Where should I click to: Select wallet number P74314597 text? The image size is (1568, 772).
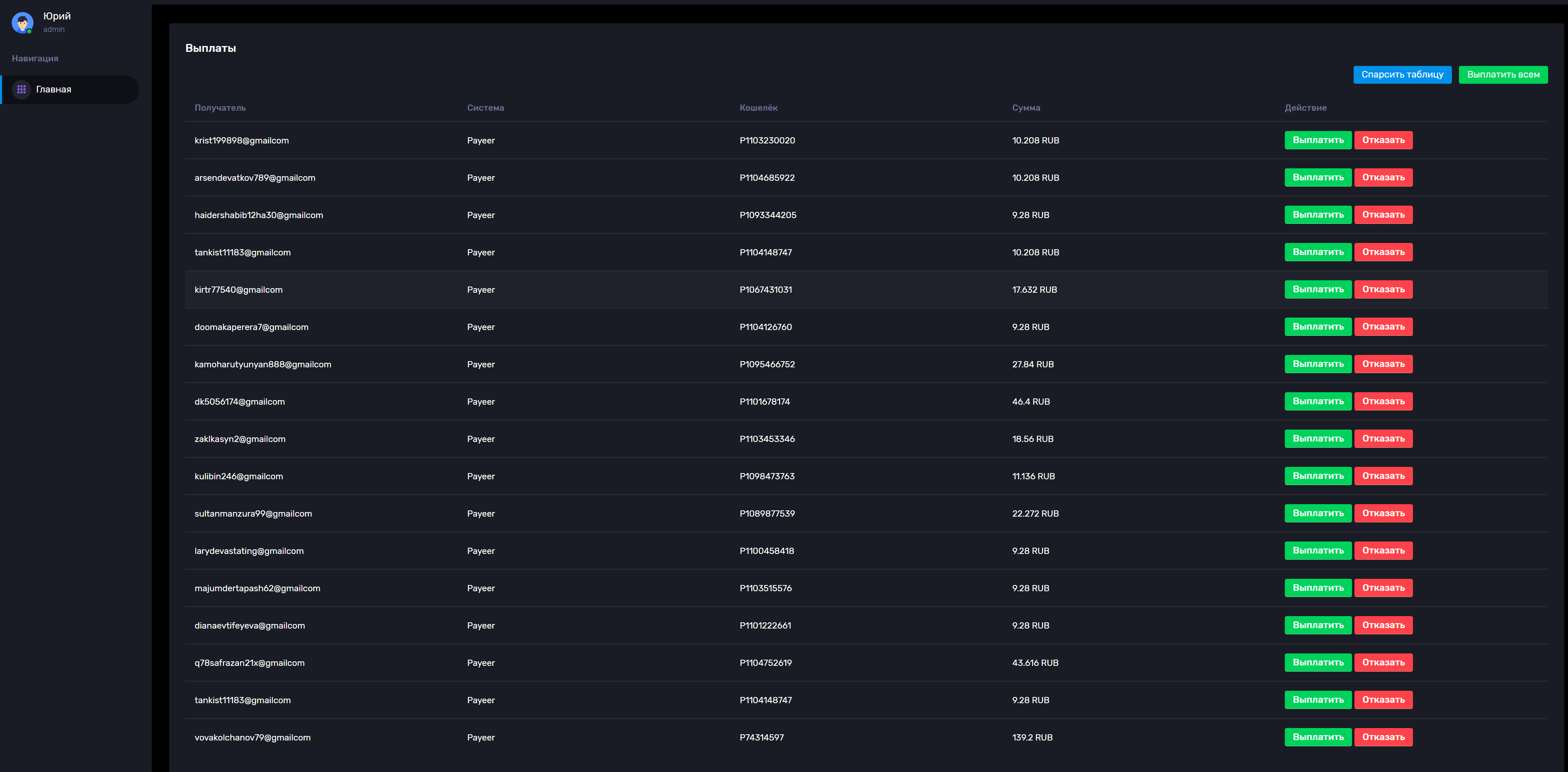click(x=761, y=737)
